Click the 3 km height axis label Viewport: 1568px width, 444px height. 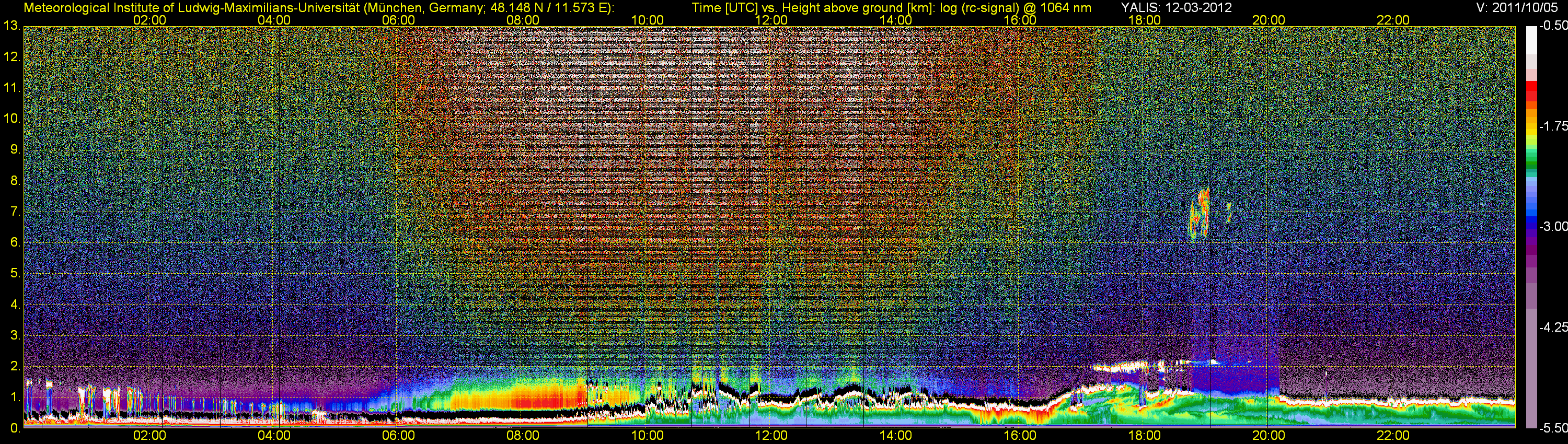[15, 335]
